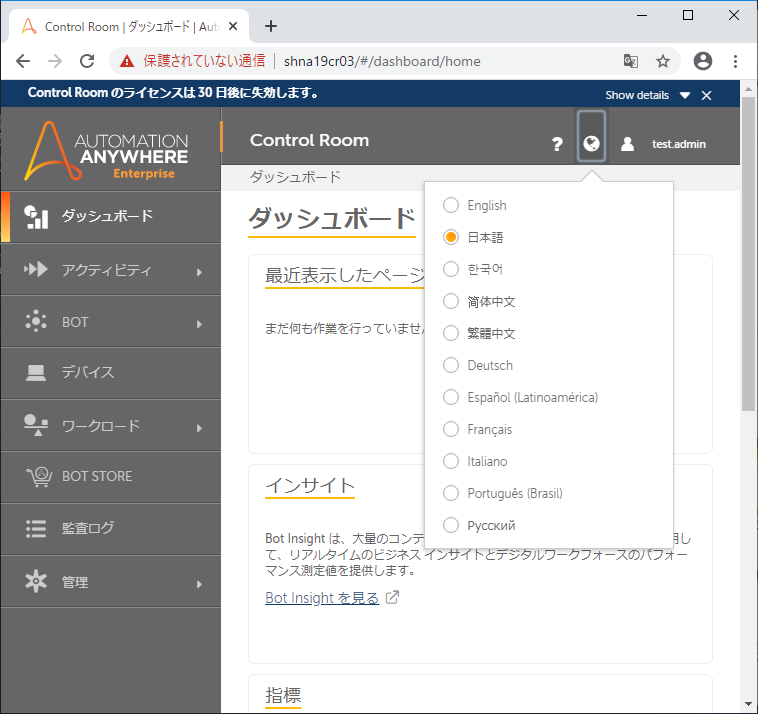
Task: Click the address bar URL field
Action: (382, 61)
